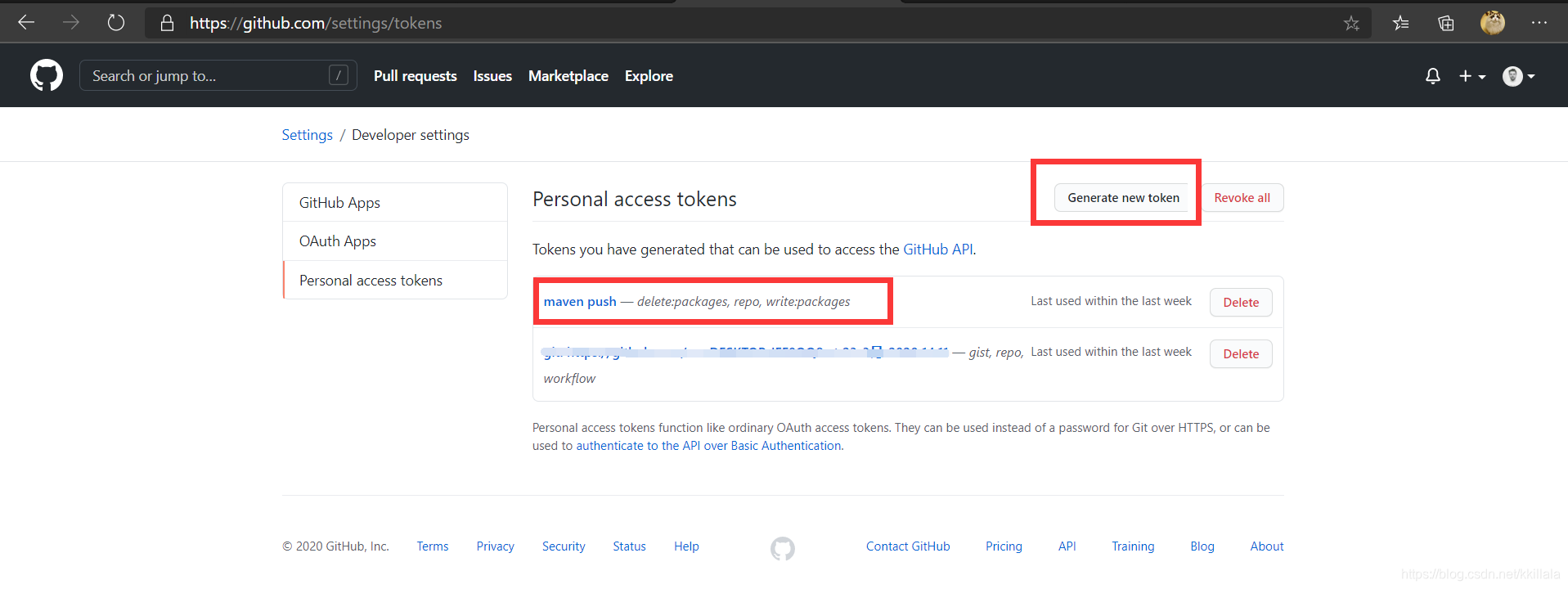Open the Status footer link
Viewport: 1568px width, 589px height.
(x=630, y=546)
